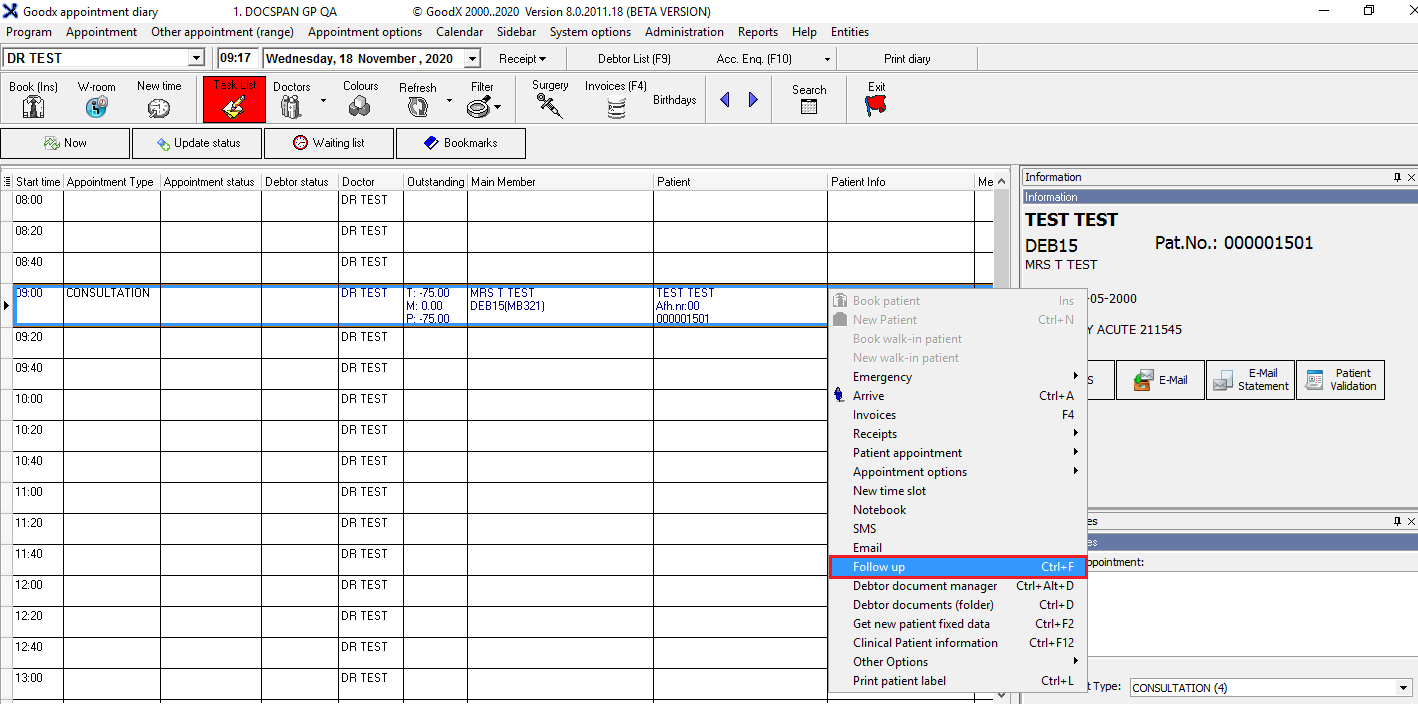
Task: Click the Waiting list button
Action: tap(329, 143)
